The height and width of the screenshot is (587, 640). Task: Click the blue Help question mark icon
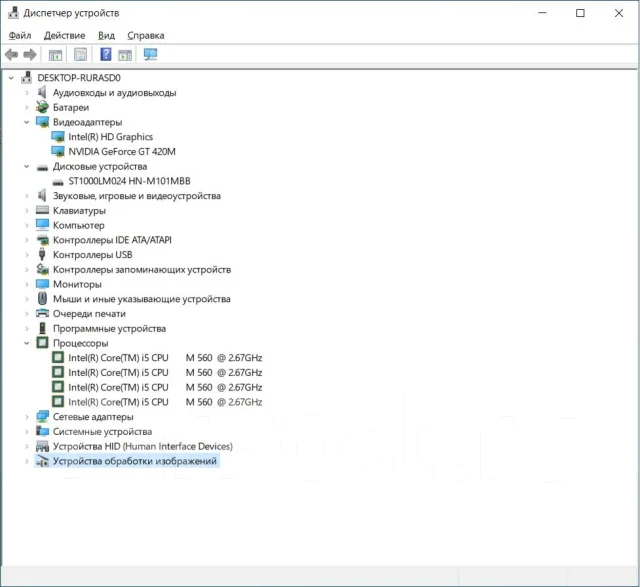click(106, 54)
